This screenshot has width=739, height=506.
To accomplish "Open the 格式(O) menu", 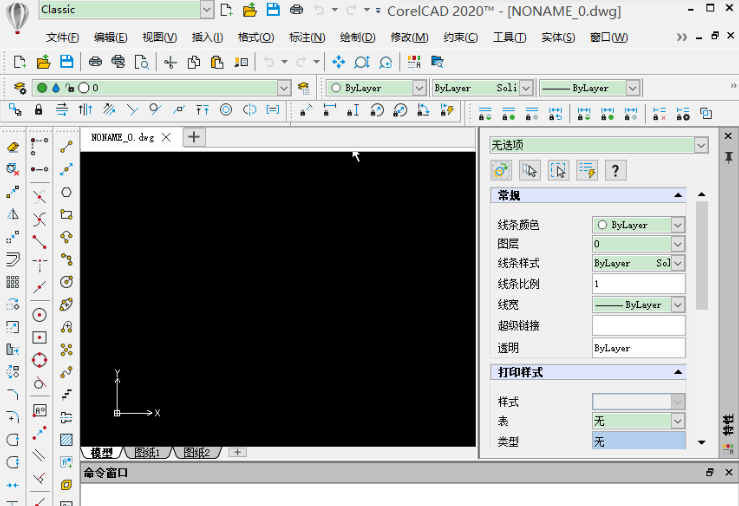I will pos(255,38).
